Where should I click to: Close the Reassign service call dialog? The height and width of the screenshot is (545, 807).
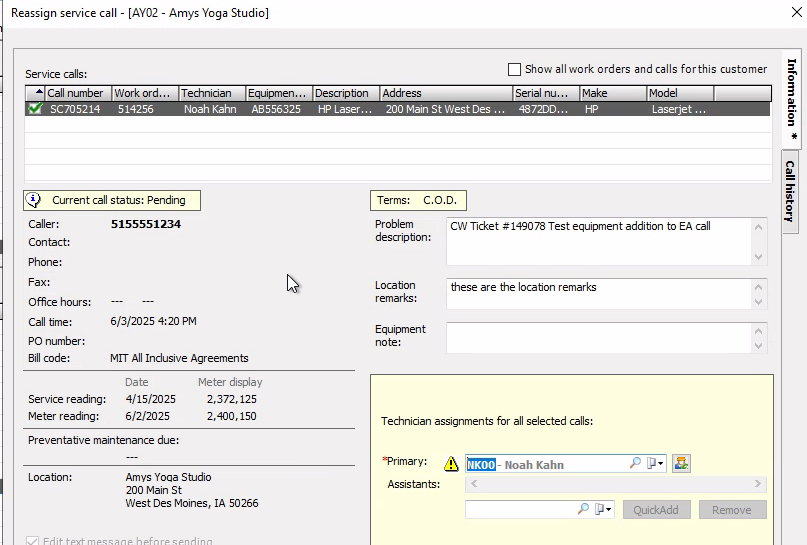(796, 12)
